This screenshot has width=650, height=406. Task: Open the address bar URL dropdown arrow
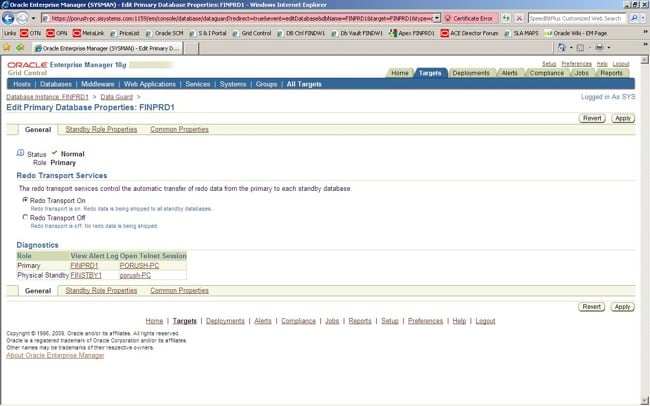pyautogui.click(x=437, y=18)
